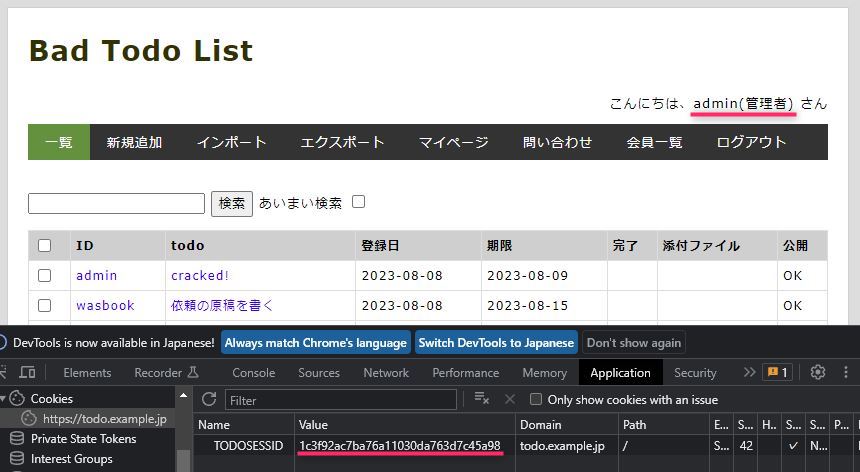Select the TODOSESSID cookie name cell

click(248, 446)
